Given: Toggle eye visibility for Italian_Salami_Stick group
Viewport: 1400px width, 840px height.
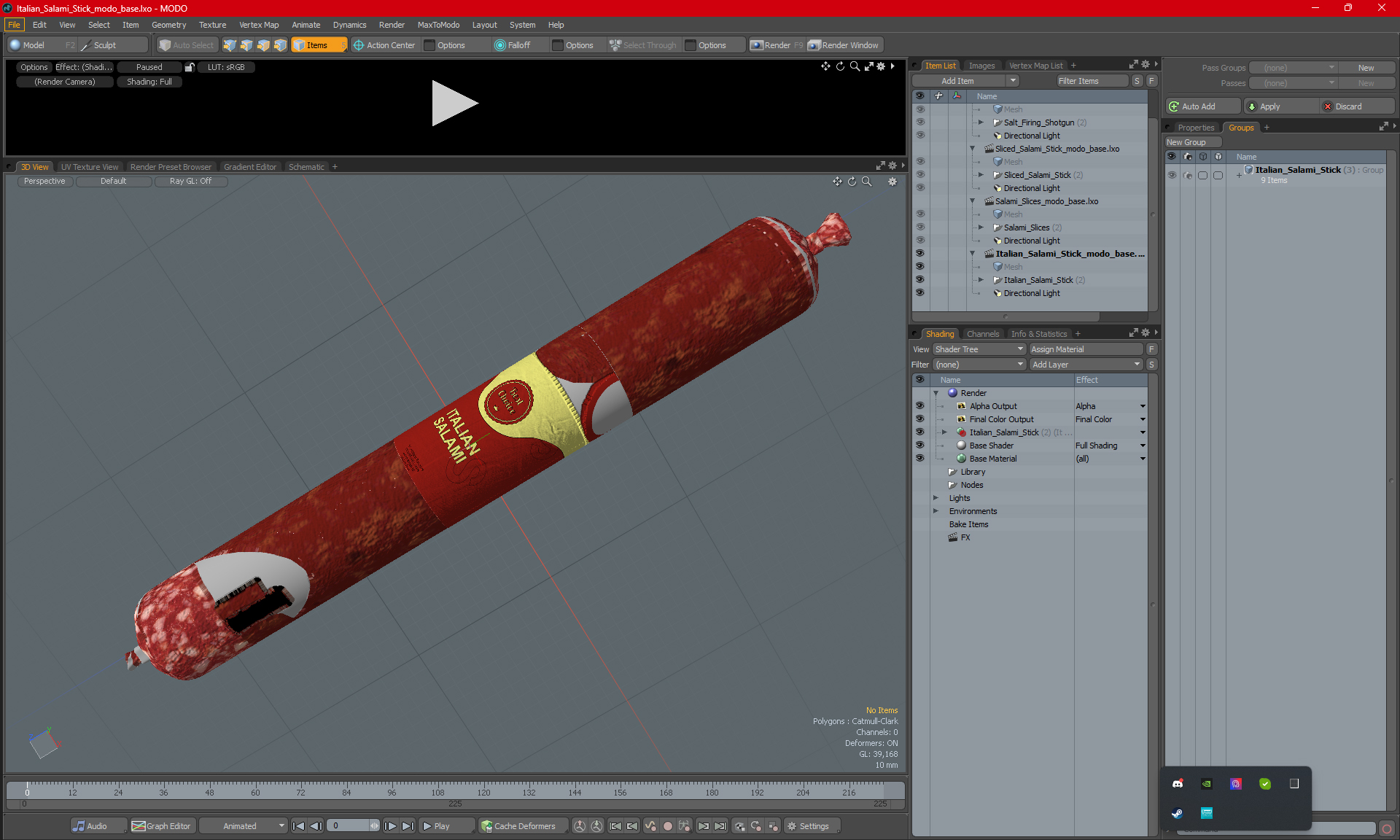Looking at the screenshot, I should click(x=1172, y=175).
